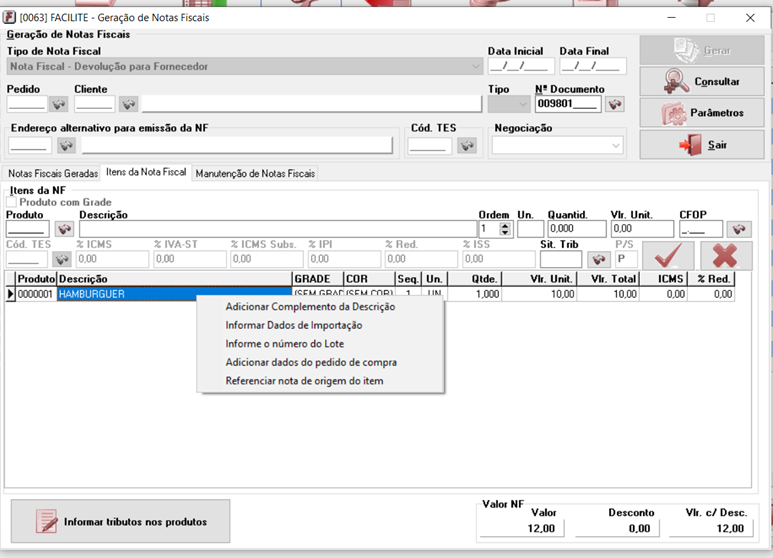Click the top Cód. TES search binoculars icon

(467, 145)
